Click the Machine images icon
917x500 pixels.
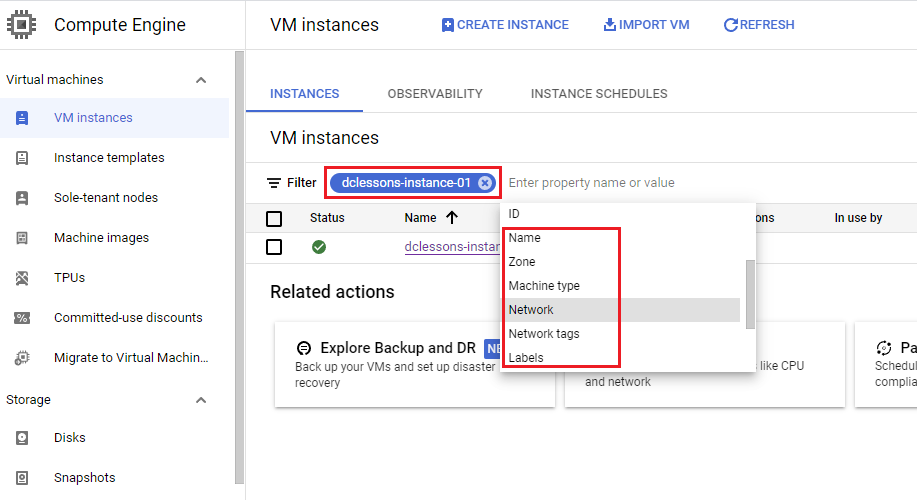tap(22, 238)
